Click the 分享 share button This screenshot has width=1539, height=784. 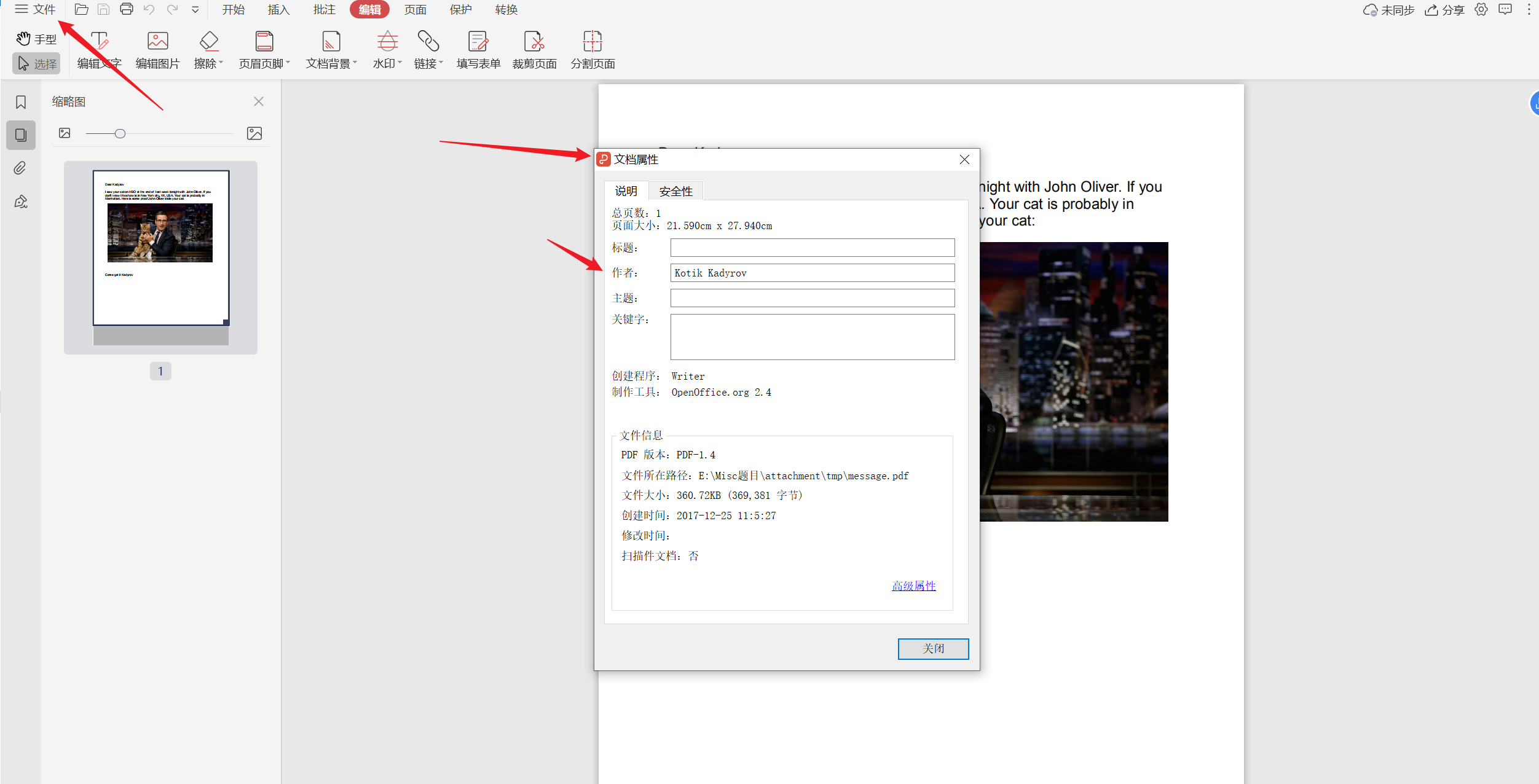coord(1445,10)
